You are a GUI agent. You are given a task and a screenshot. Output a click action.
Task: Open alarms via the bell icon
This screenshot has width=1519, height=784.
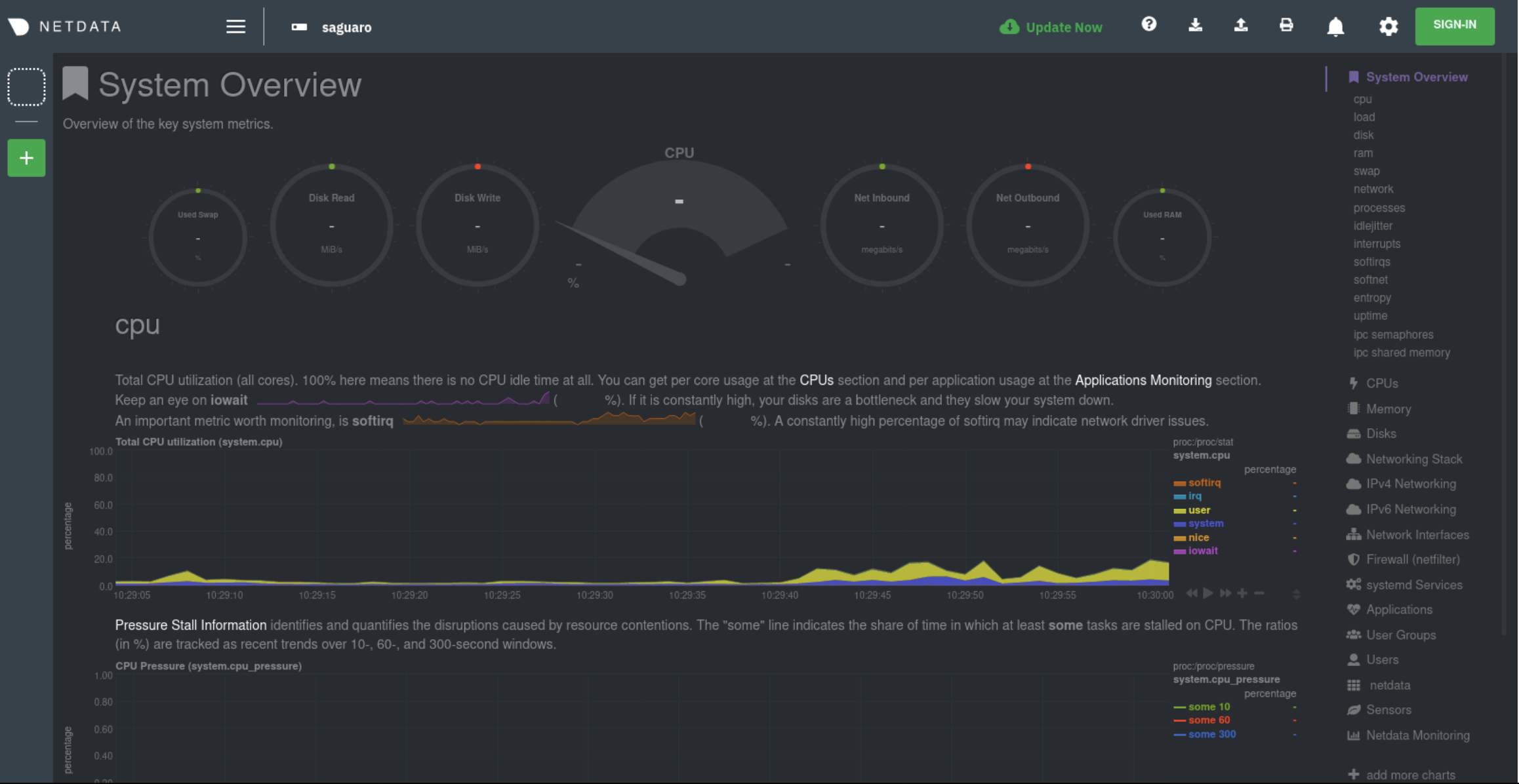point(1335,26)
